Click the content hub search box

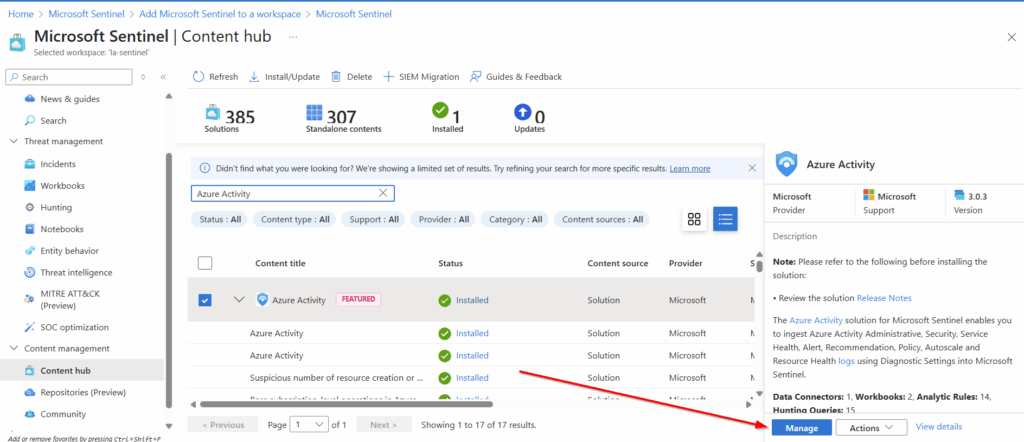tap(293, 193)
